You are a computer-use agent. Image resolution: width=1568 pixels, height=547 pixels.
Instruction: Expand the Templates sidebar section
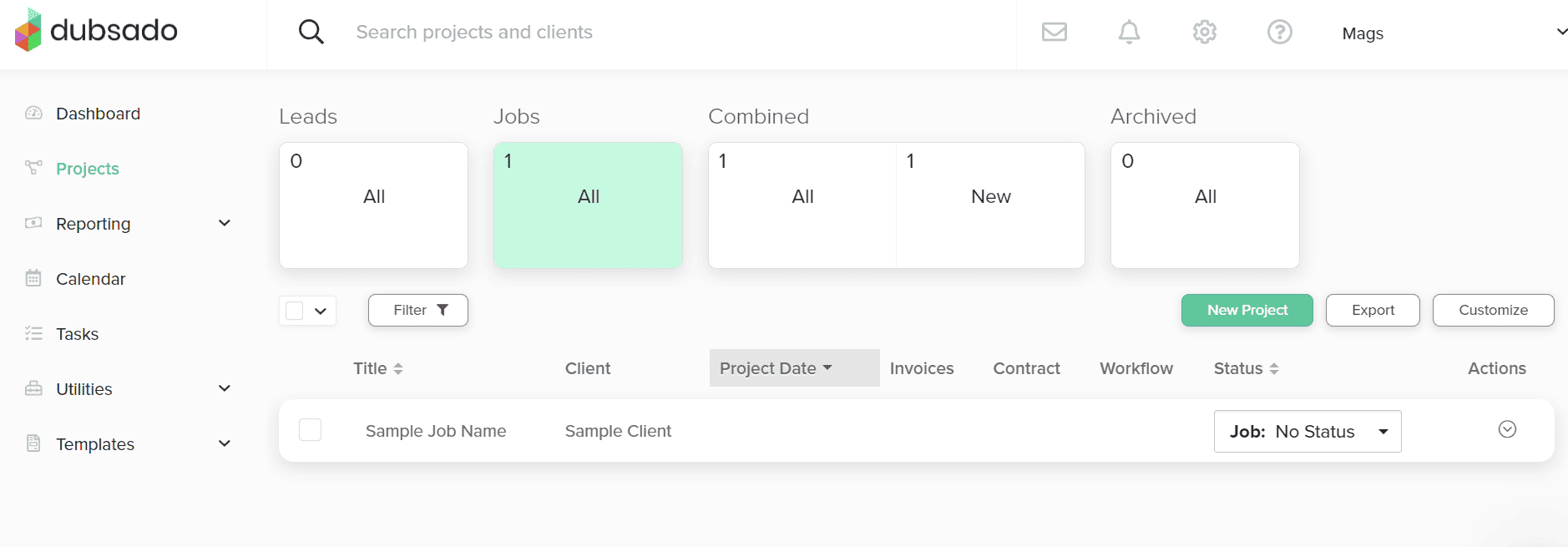(224, 443)
